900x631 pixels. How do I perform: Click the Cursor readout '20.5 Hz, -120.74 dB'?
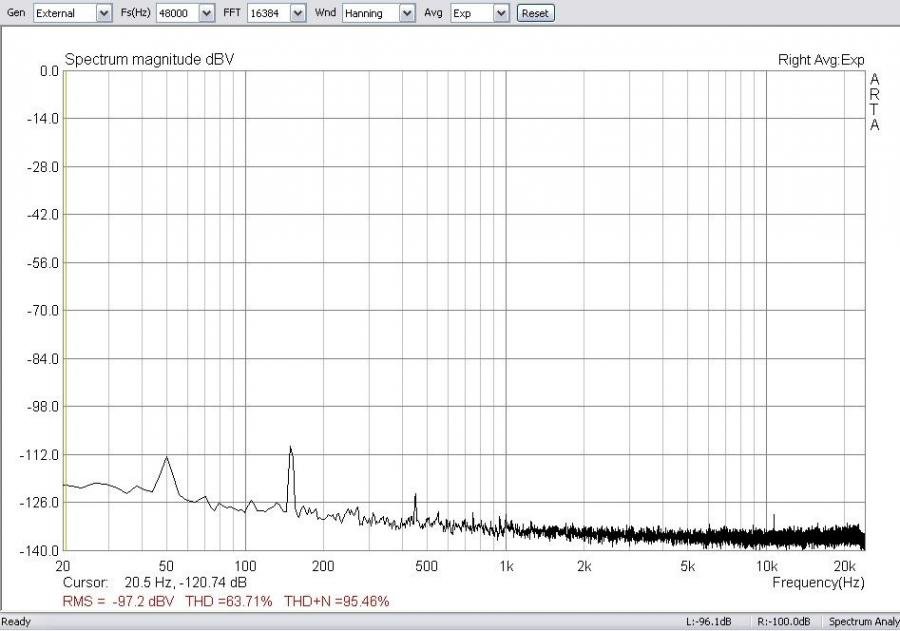tap(185, 582)
